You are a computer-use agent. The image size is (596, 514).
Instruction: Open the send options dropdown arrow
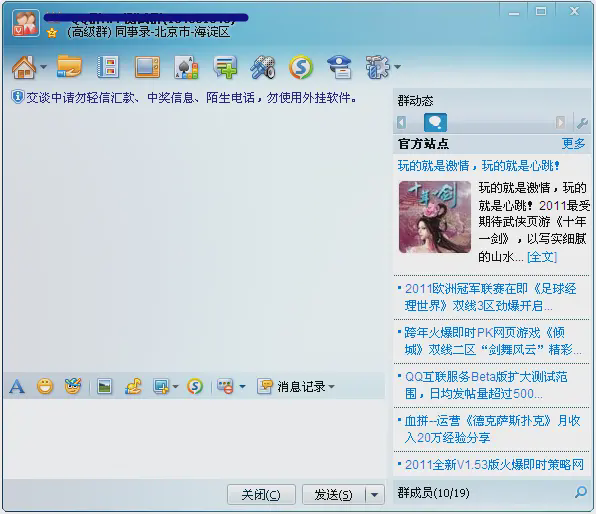coord(374,495)
